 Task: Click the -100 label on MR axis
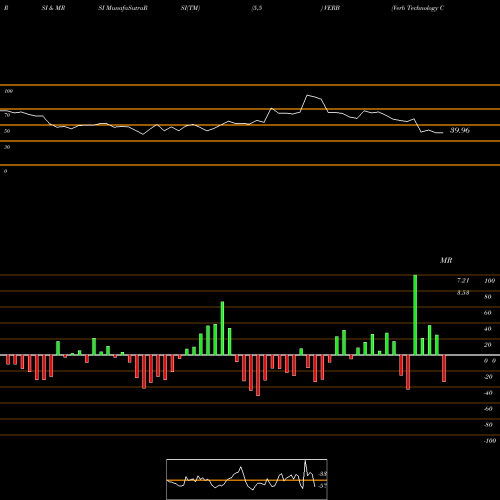pyautogui.click(x=490, y=440)
